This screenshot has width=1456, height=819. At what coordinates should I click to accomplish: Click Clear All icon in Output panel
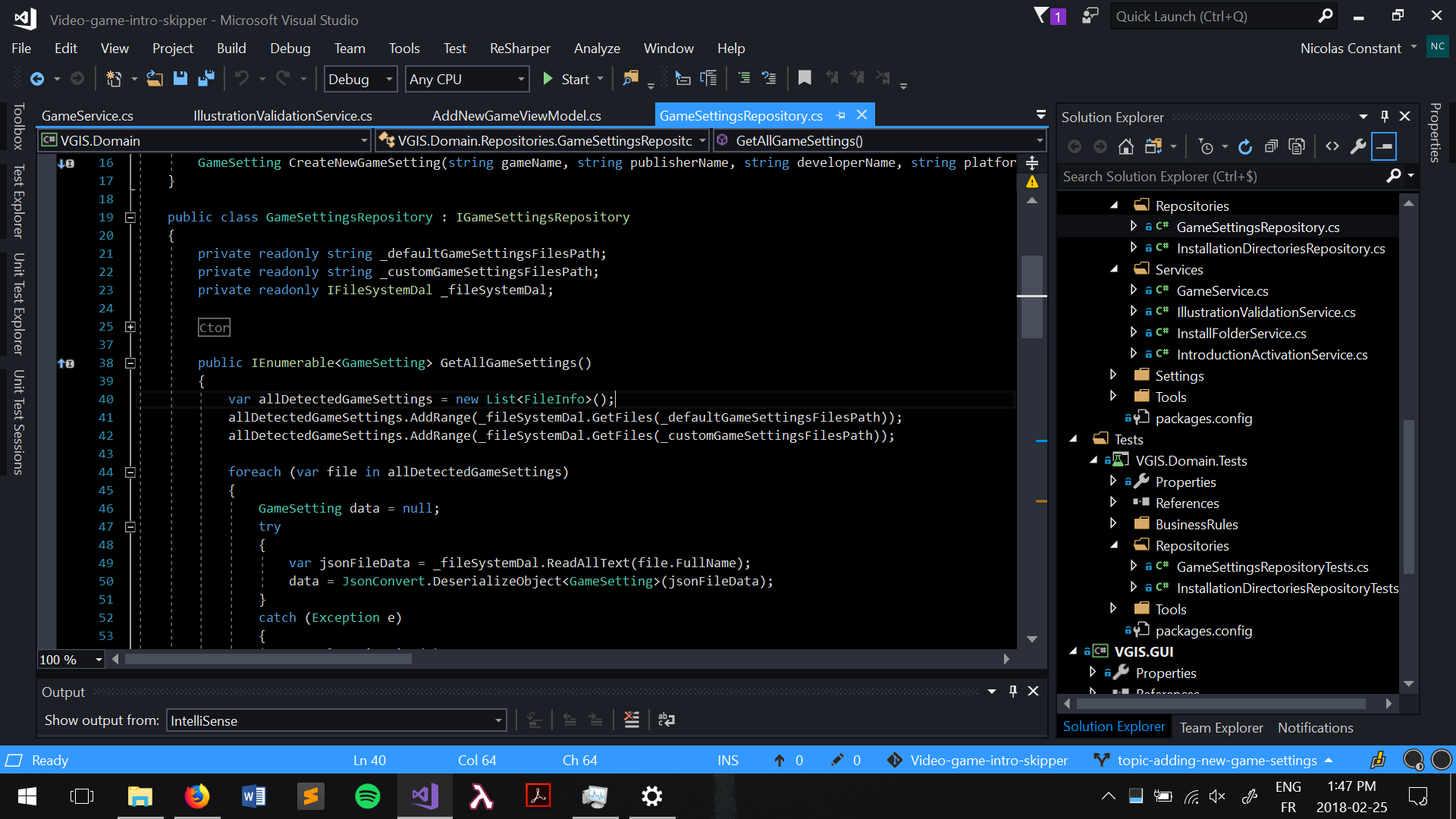point(632,720)
